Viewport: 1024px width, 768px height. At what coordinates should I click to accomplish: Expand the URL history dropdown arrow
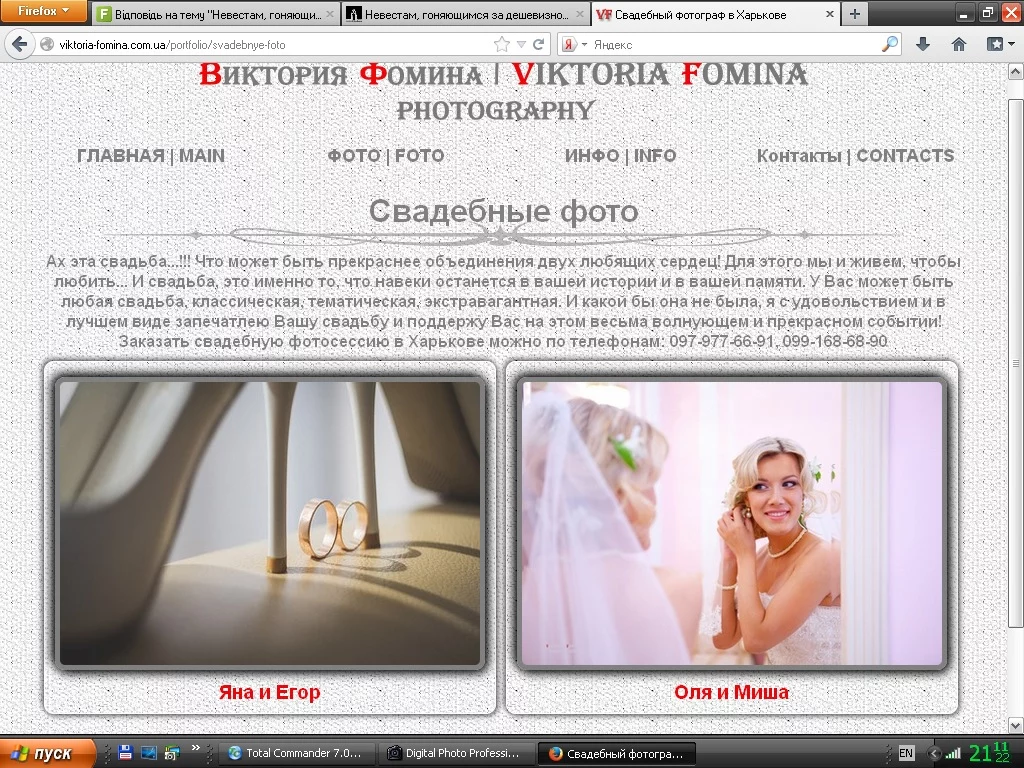pos(521,44)
